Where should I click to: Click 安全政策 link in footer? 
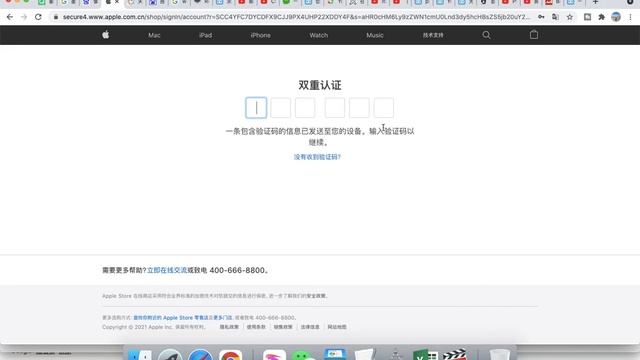[316, 296]
